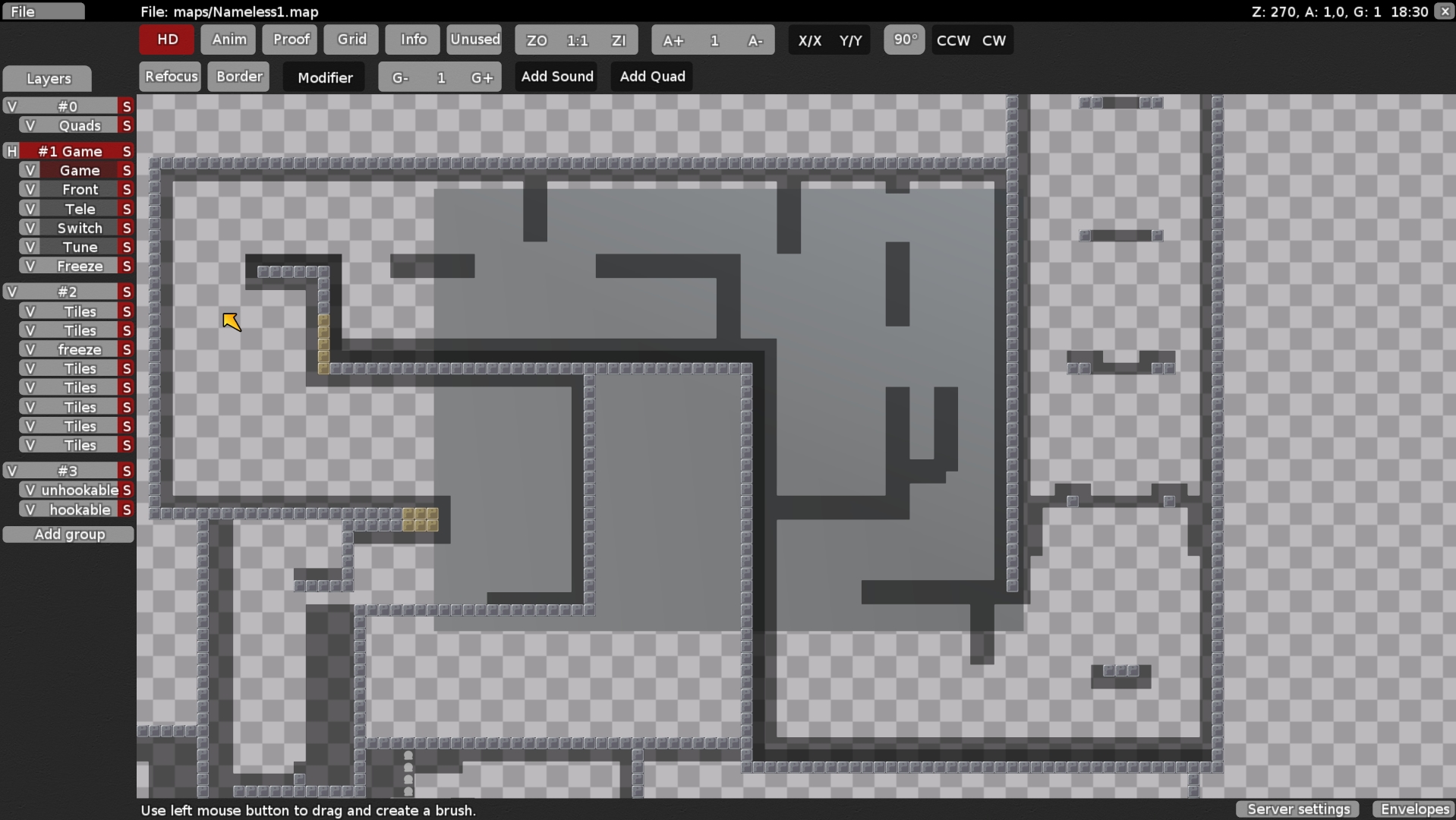This screenshot has width=1456, height=820.
Task: Collapse the #3 group
Action: pos(11,471)
